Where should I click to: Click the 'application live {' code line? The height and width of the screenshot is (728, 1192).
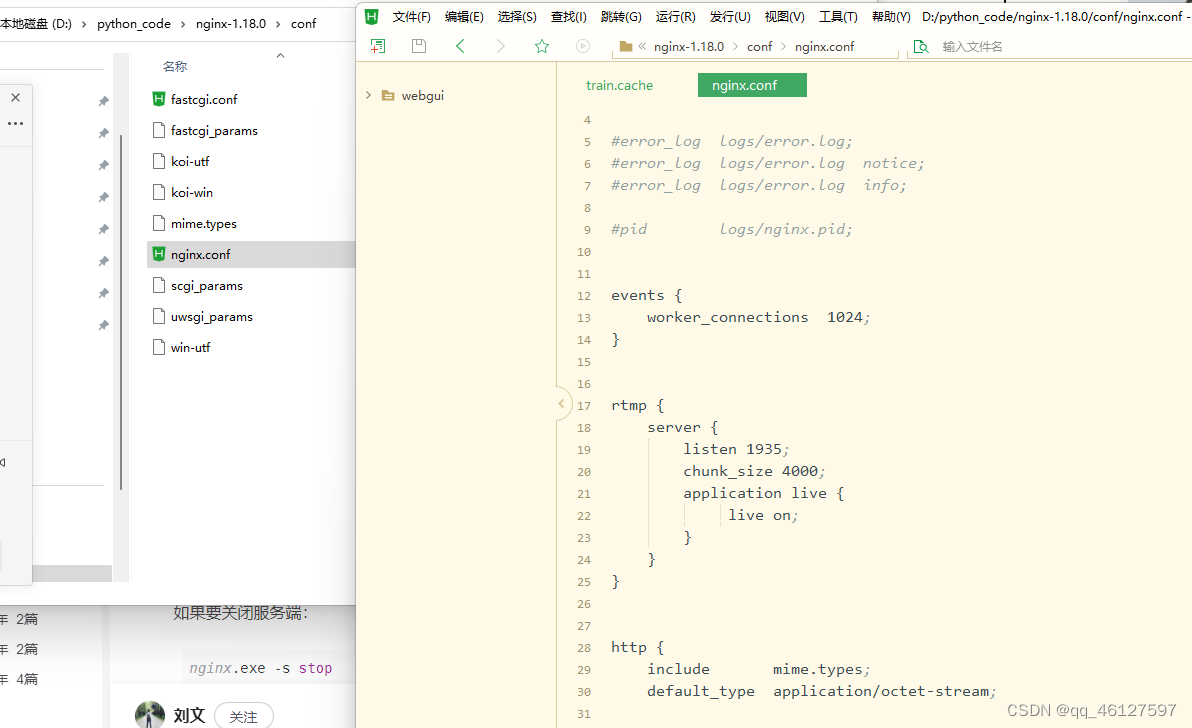click(763, 493)
